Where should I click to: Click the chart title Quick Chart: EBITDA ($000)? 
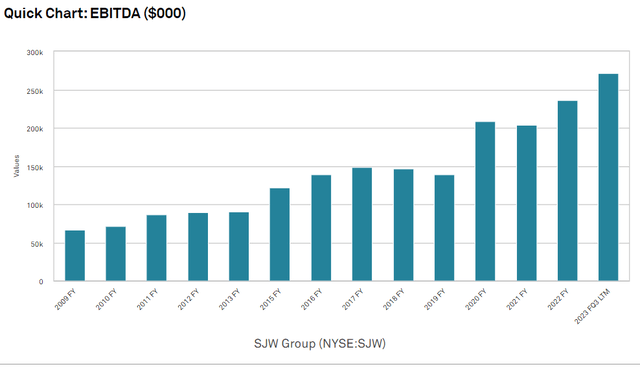coord(95,13)
